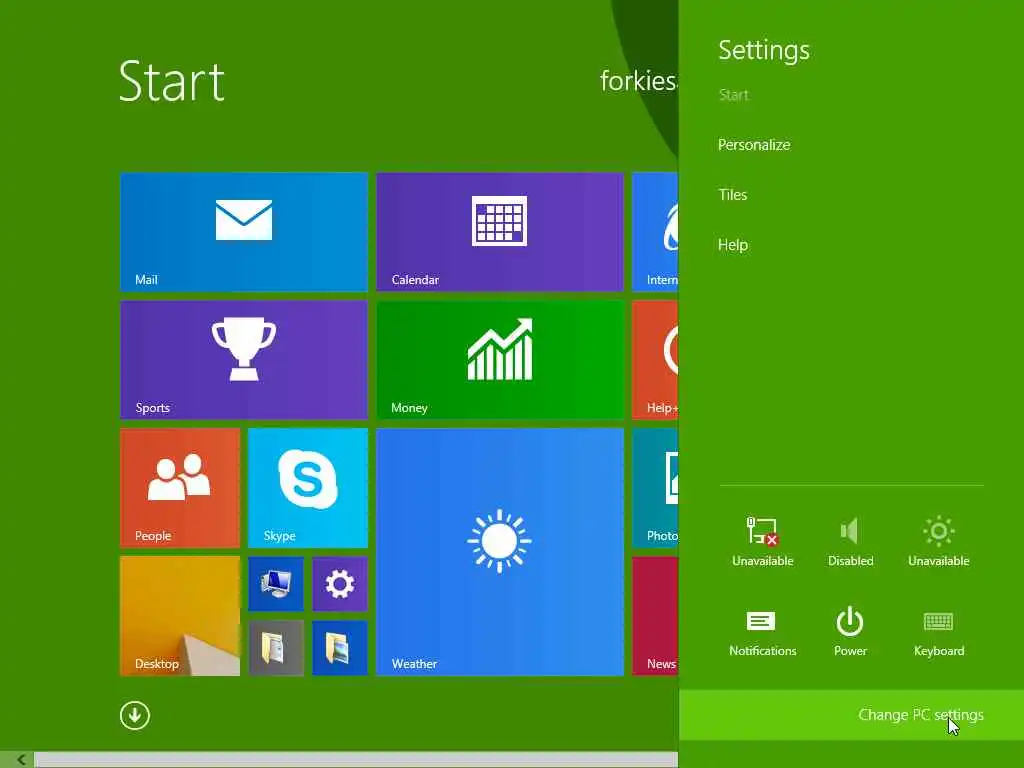Screen dimensions: 1024x768
Task: Open Notifications in Settings panel
Action: (762, 632)
